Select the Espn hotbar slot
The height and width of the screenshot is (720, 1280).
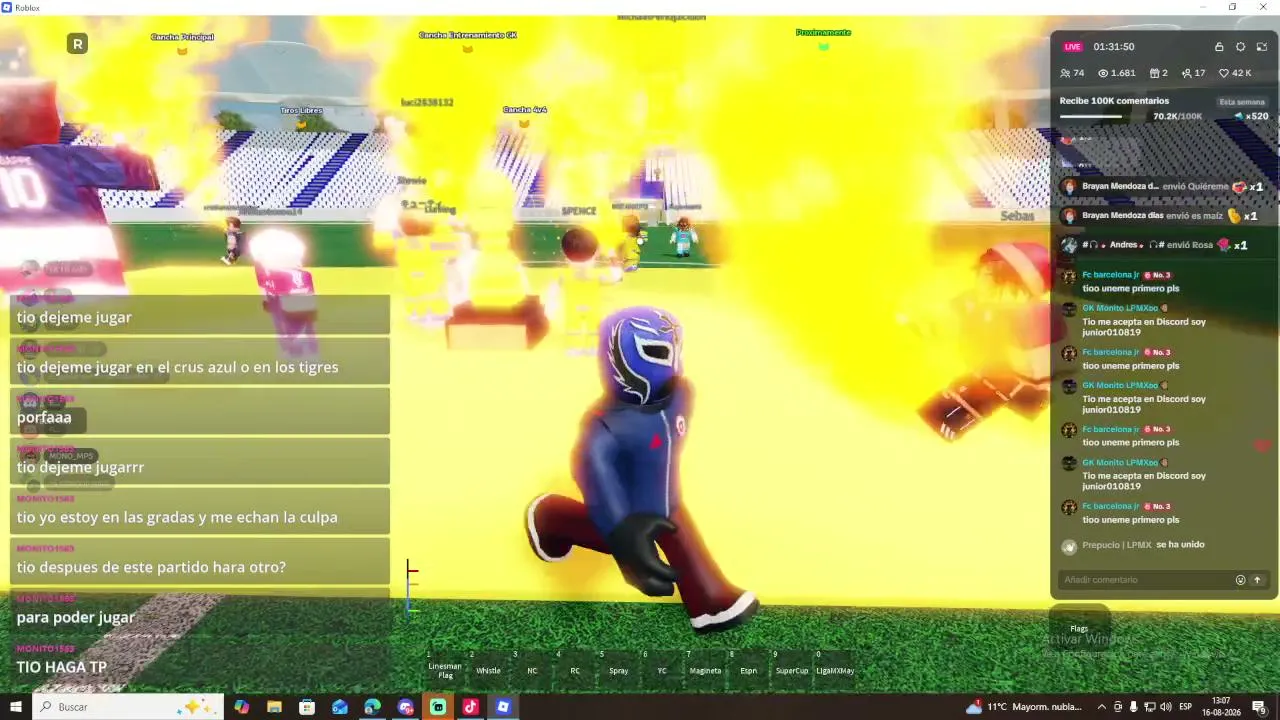point(748,668)
